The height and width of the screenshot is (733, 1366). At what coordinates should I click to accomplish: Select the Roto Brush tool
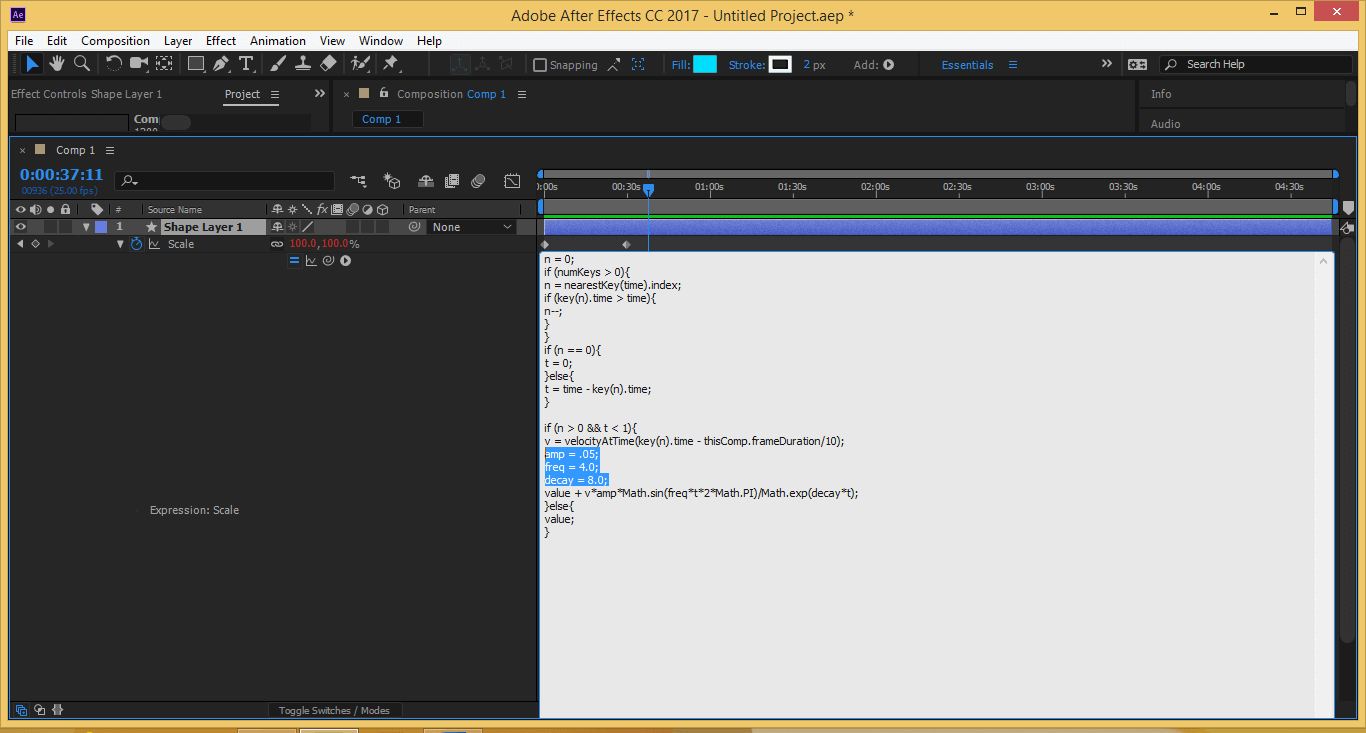point(360,64)
